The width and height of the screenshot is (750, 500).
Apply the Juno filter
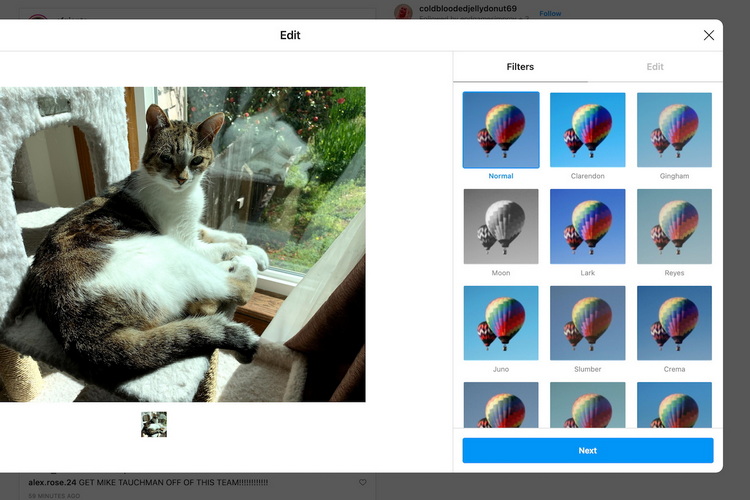pyautogui.click(x=501, y=323)
